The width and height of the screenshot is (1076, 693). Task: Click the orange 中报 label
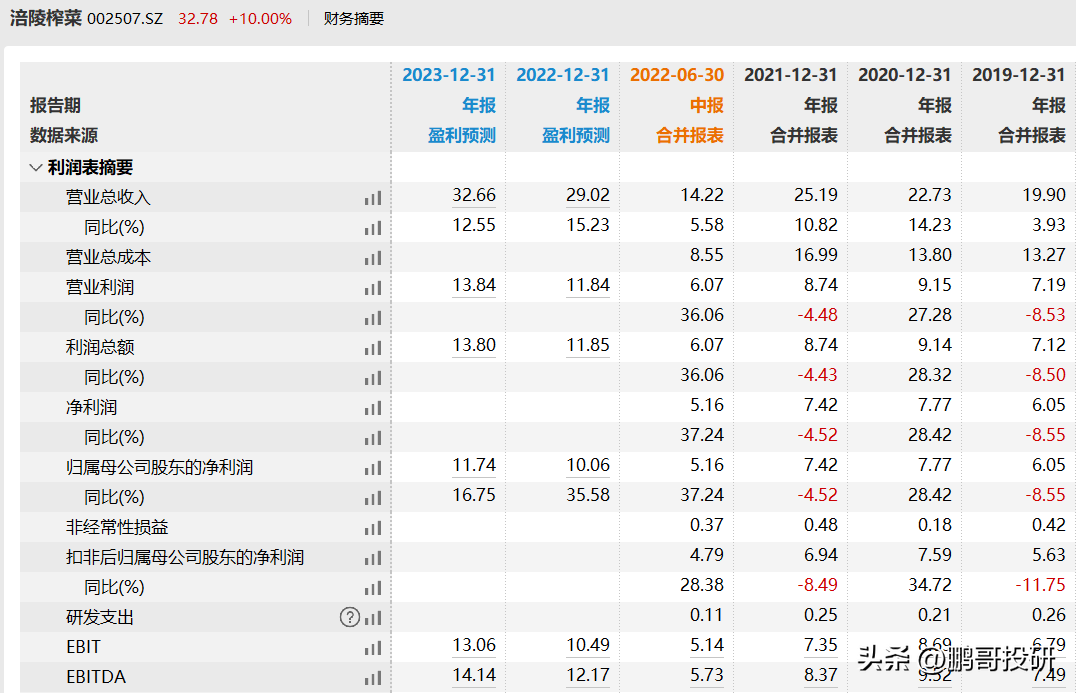coord(707,105)
